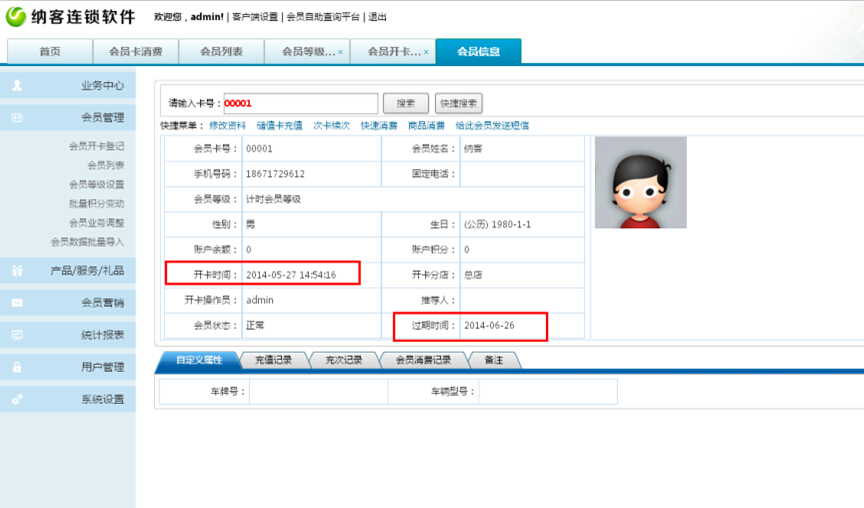
Task: Open the 充值记录 tab
Action: 270,360
